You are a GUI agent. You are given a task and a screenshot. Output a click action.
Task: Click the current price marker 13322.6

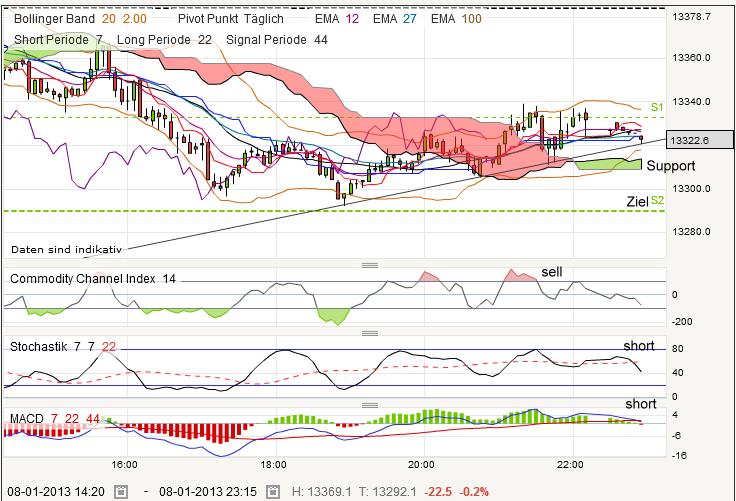pyautogui.click(x=699, y=140)
